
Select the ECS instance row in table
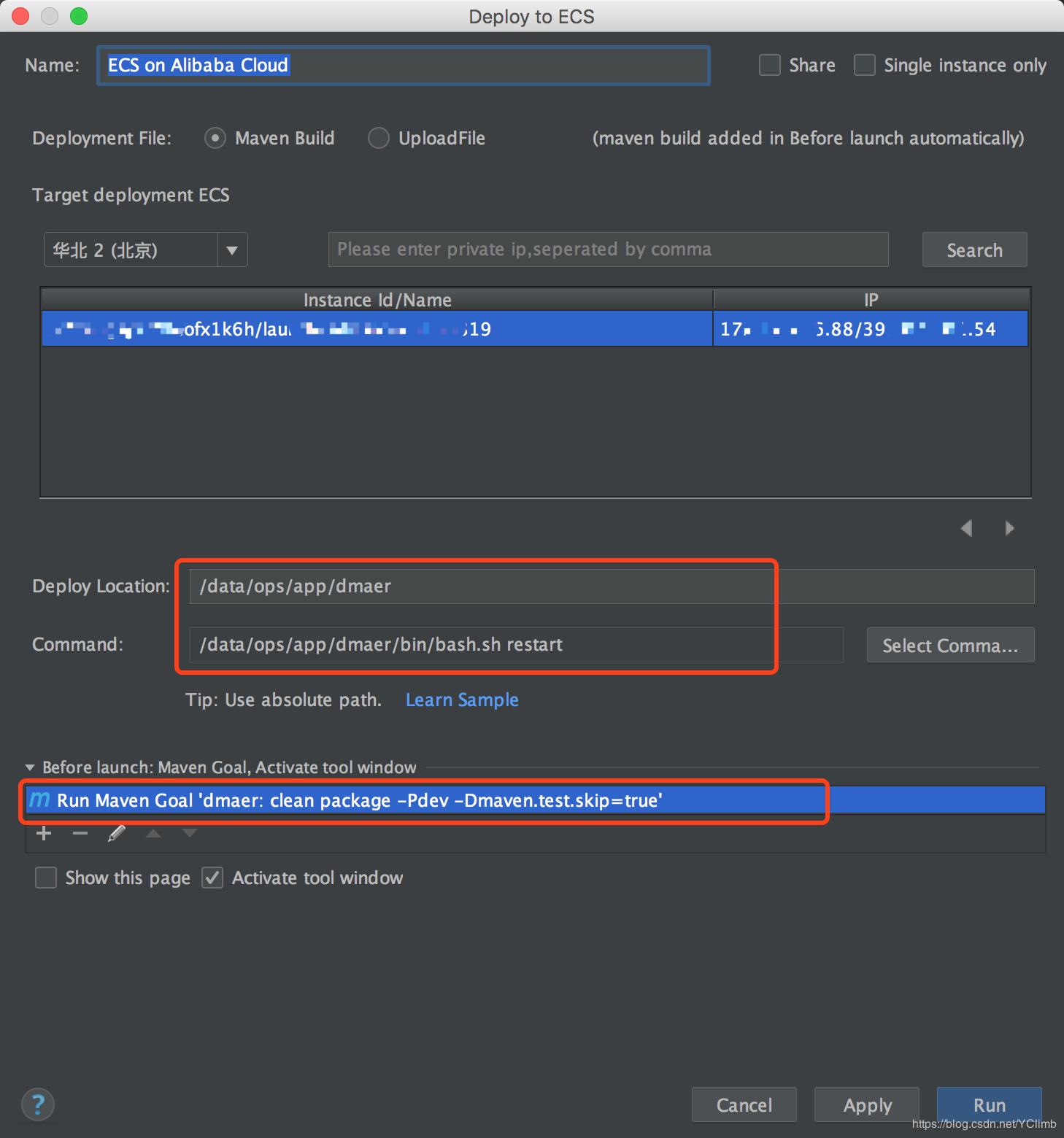(377, 329)
